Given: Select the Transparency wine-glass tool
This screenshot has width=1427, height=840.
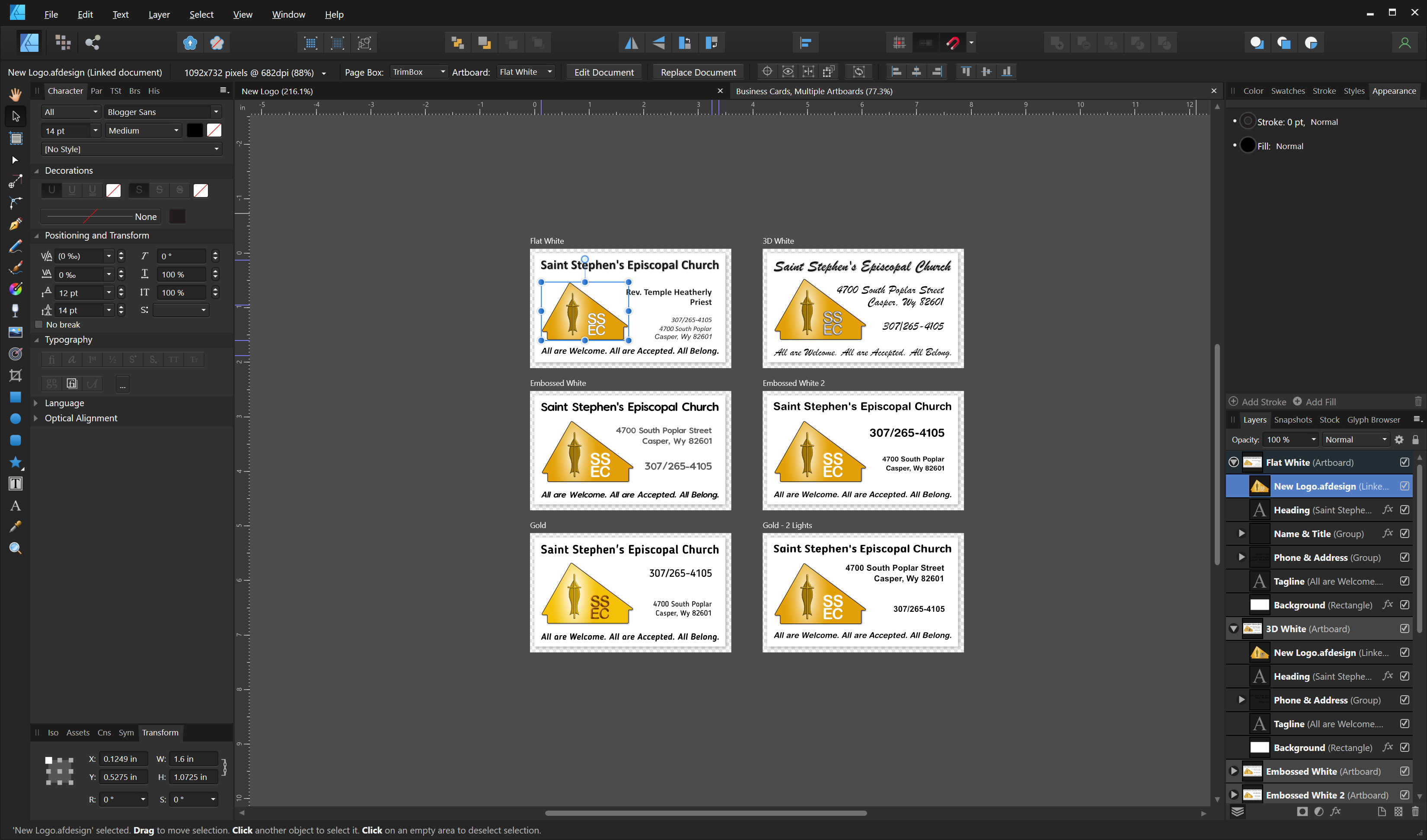Looking at the screenshot, I should click(x=15, y=310).
